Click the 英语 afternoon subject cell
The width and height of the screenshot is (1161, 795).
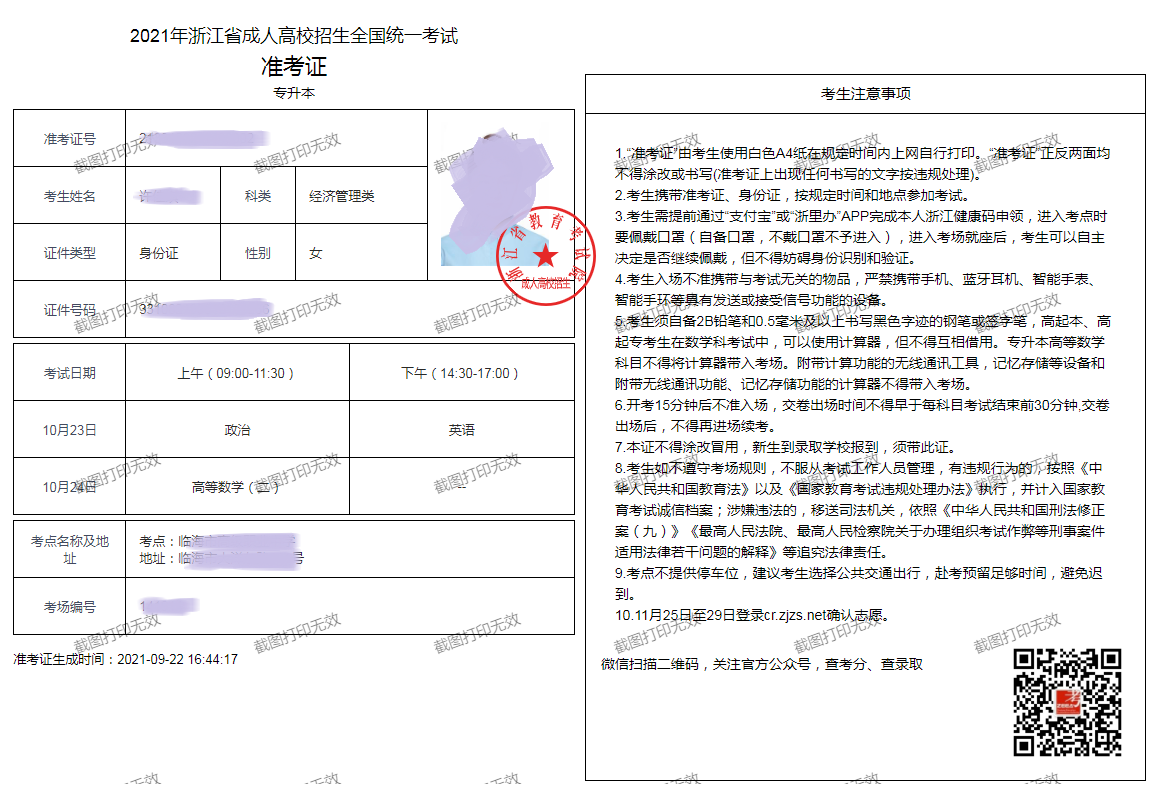point(461,428)
